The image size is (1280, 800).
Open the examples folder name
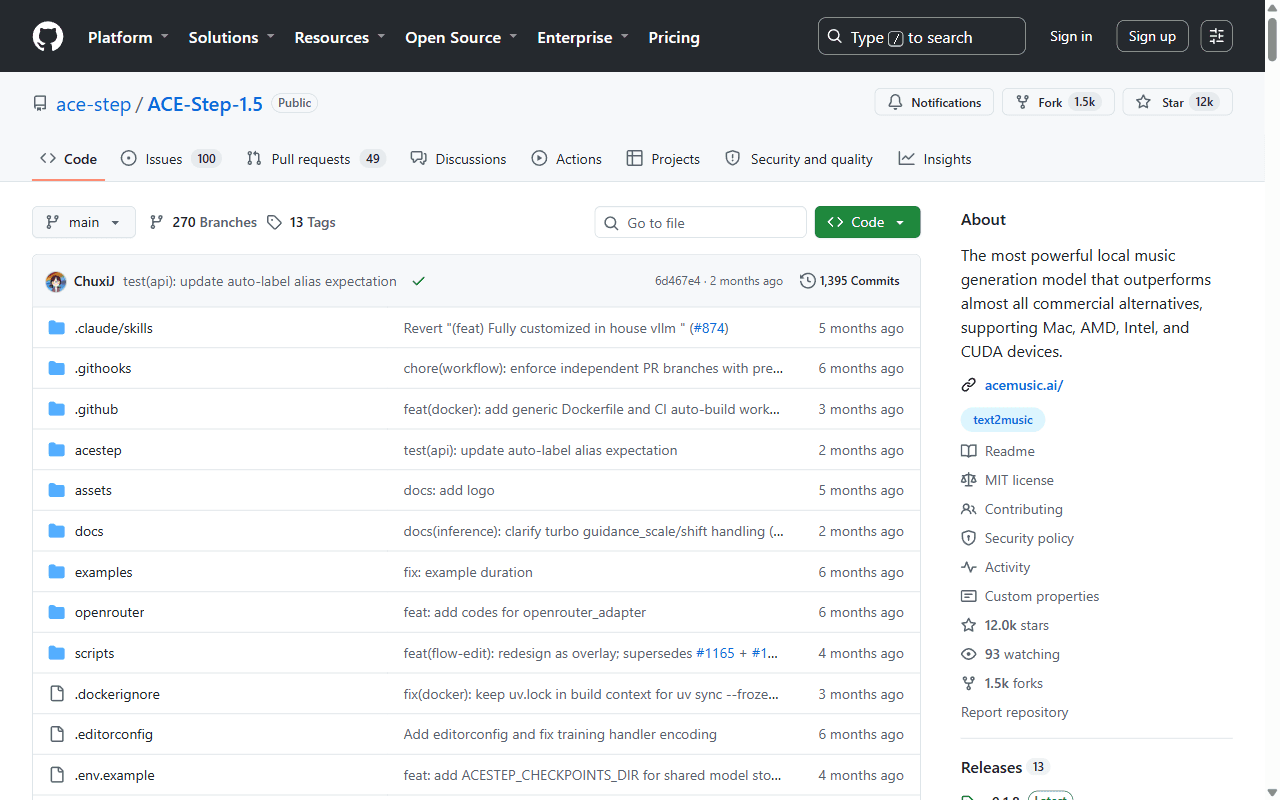coord(103,572)
